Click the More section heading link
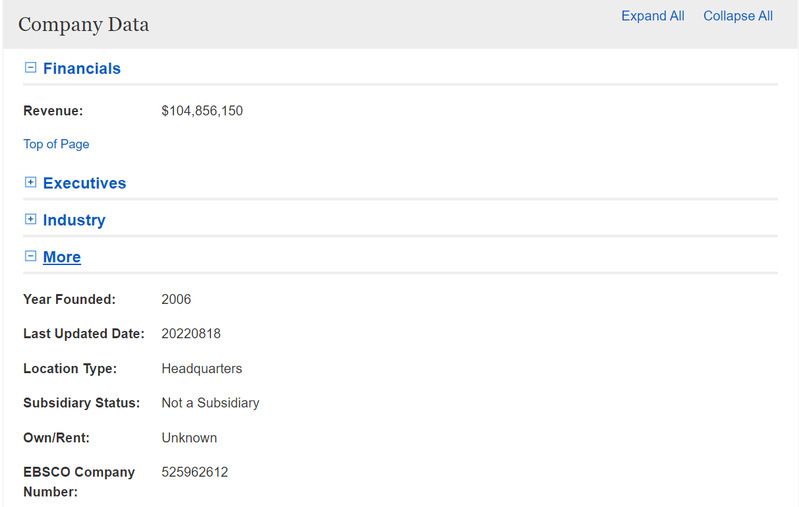Image resolution: width=799 pixels, height=507 pixels. [x=62, y=257]
